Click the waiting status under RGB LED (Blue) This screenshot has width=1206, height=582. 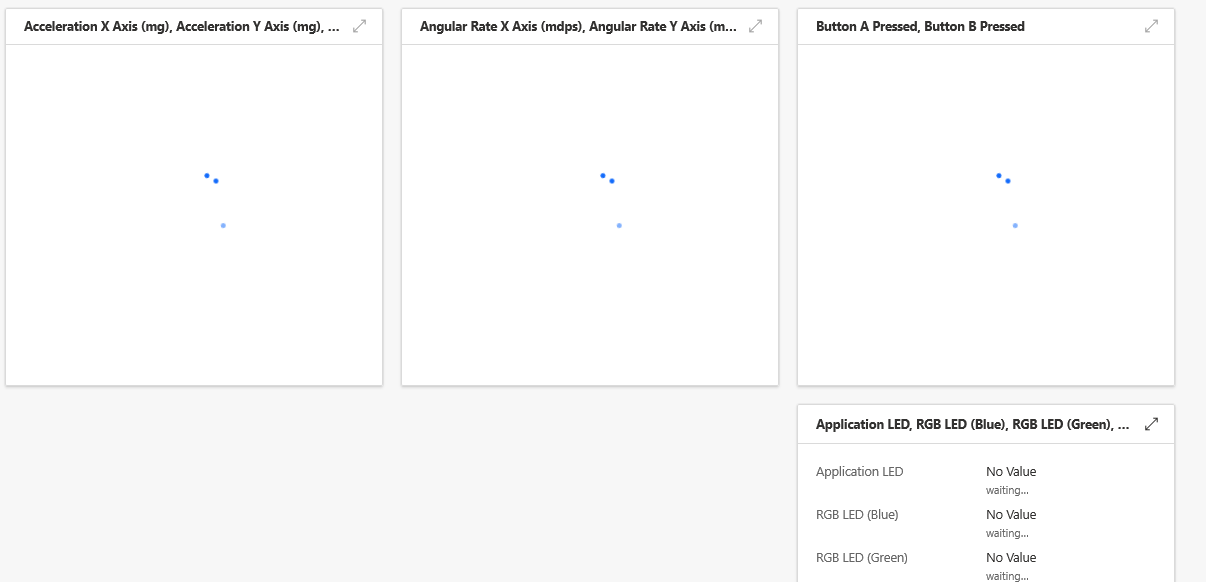click(1007, 534)
